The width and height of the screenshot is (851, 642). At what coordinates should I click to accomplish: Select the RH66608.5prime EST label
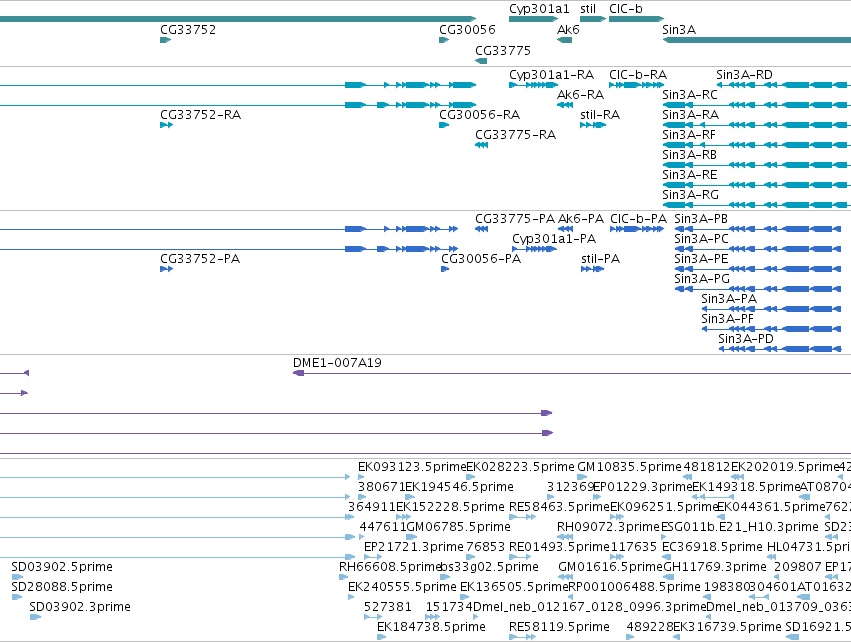click(390, 567)
